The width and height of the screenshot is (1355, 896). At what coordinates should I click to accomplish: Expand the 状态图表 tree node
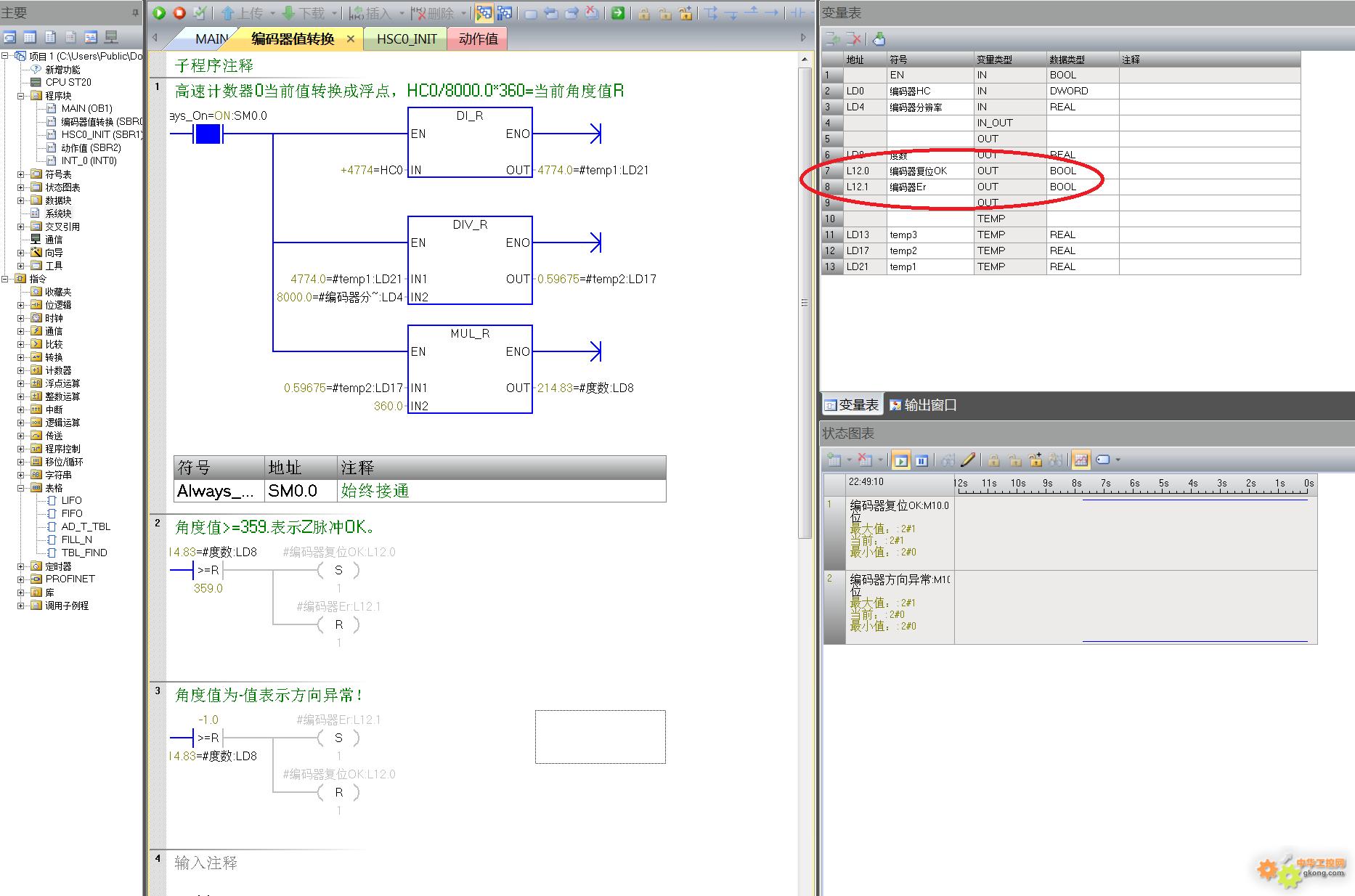(21, 187)
